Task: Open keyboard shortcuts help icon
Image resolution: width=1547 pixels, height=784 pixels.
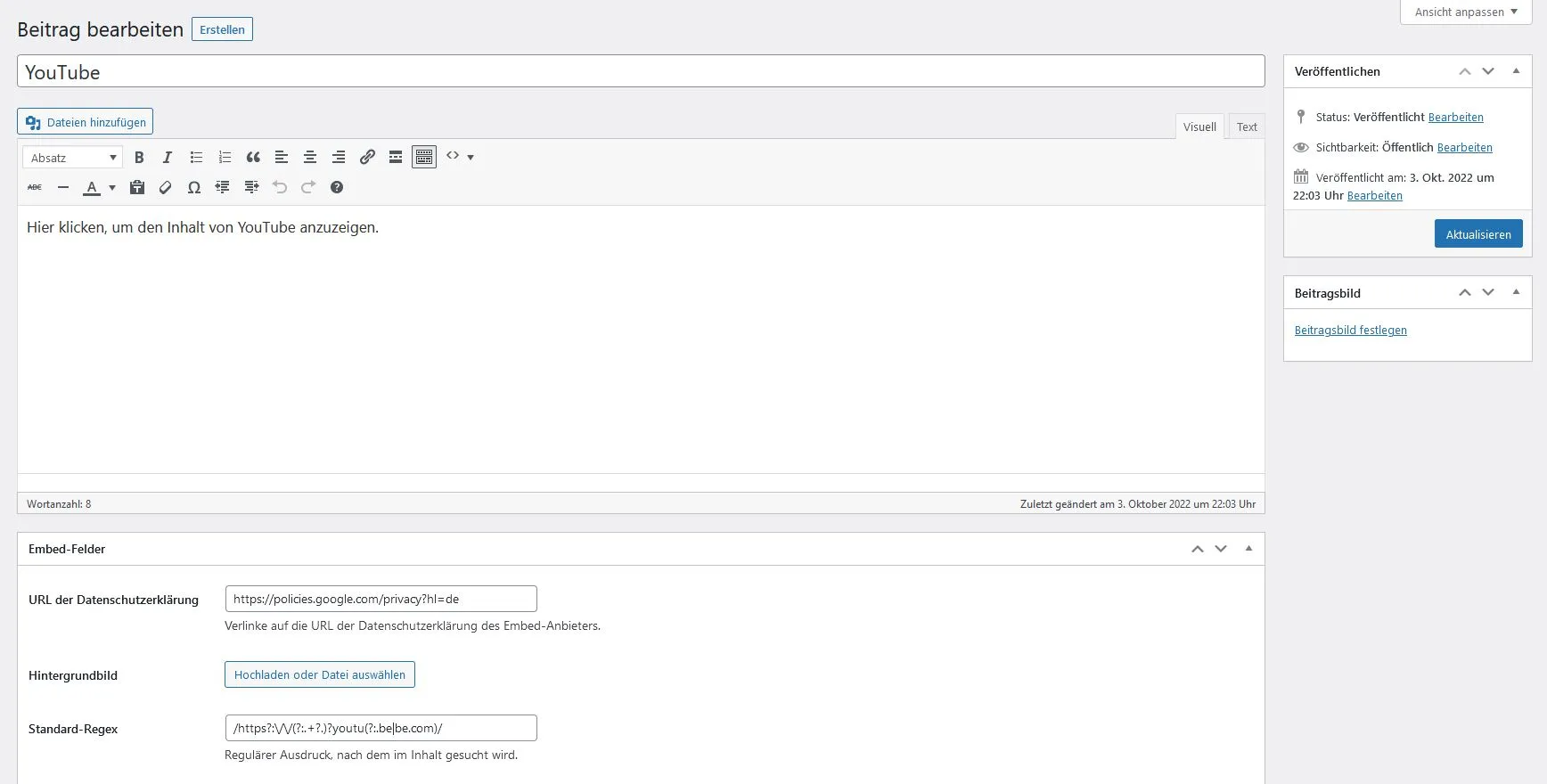Action: coord(337,187)
